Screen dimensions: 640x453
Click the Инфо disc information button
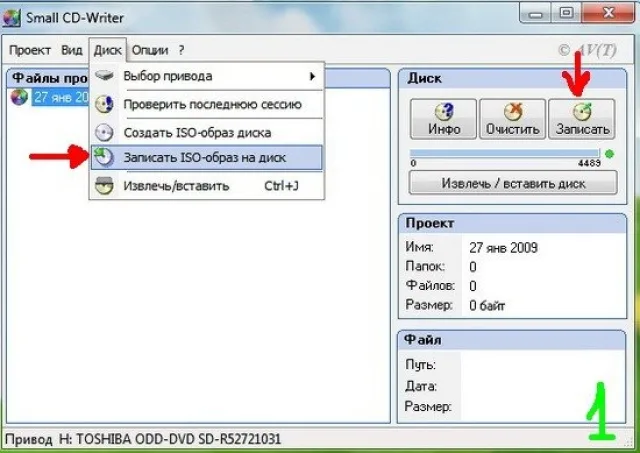443,119
